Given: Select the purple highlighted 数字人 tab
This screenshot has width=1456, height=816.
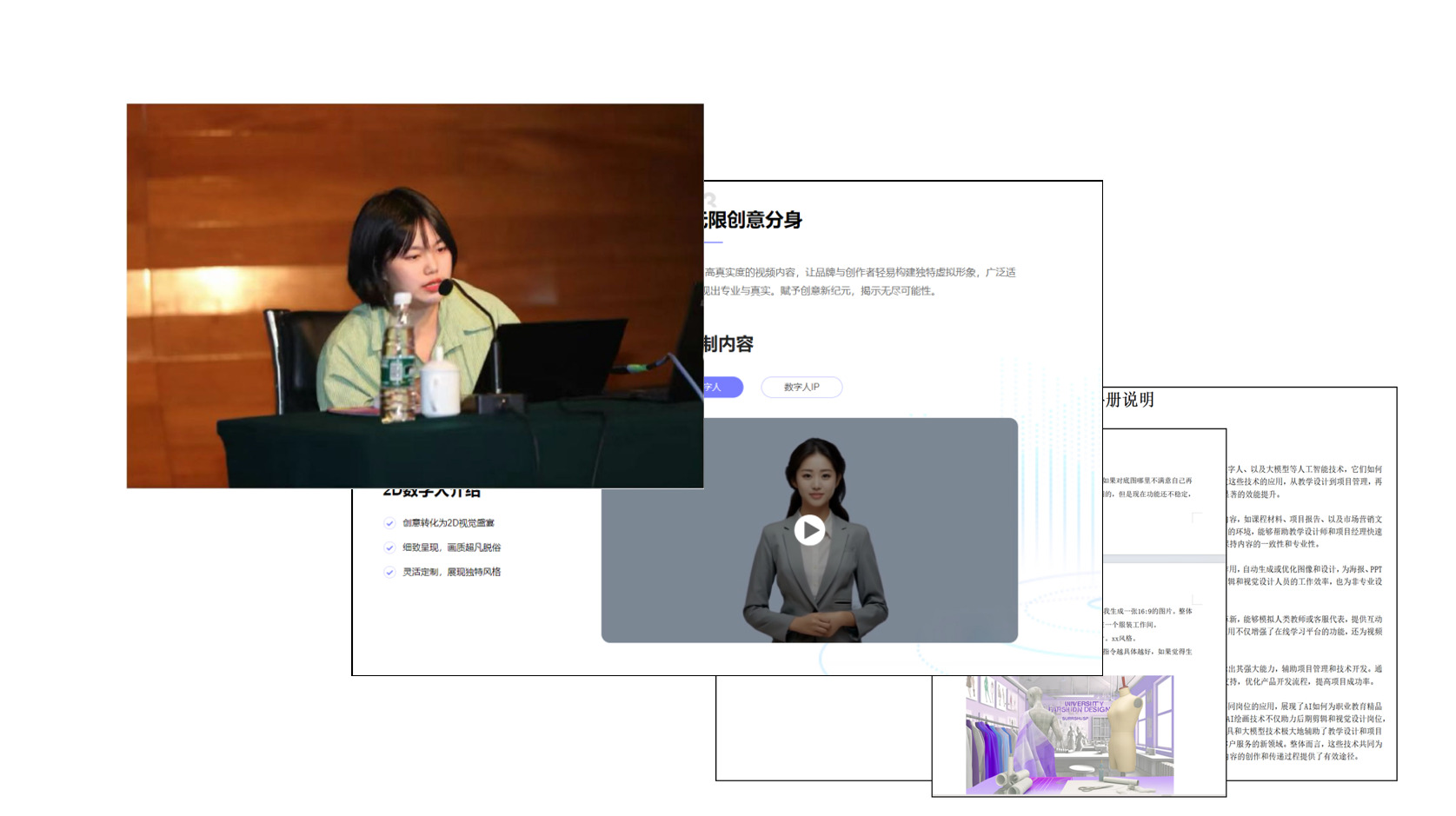Looking at the screenshot, I should (x=721, y=388).
